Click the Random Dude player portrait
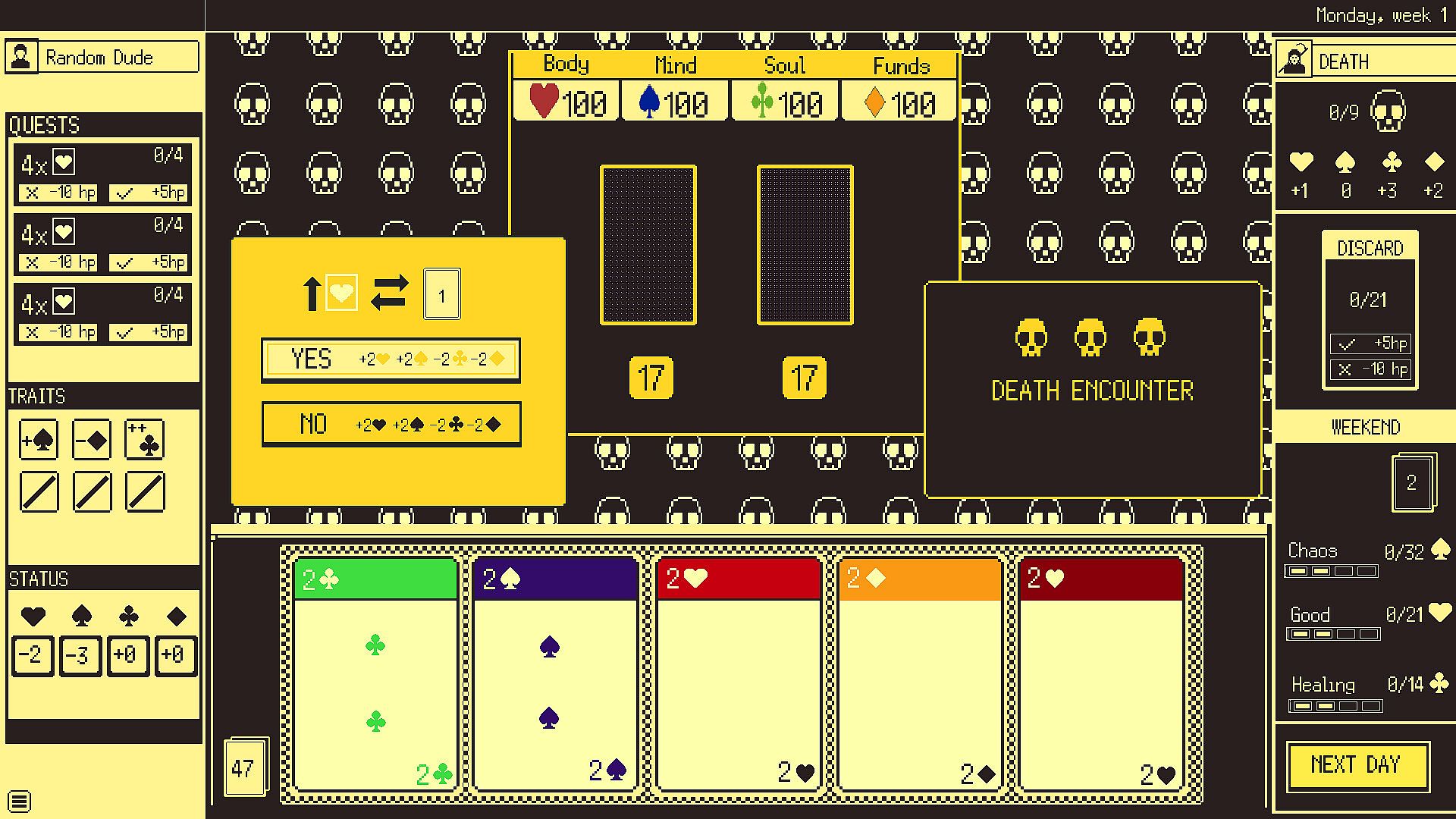The width and height of the screenshot is (1456, 819). click(21, 58)
